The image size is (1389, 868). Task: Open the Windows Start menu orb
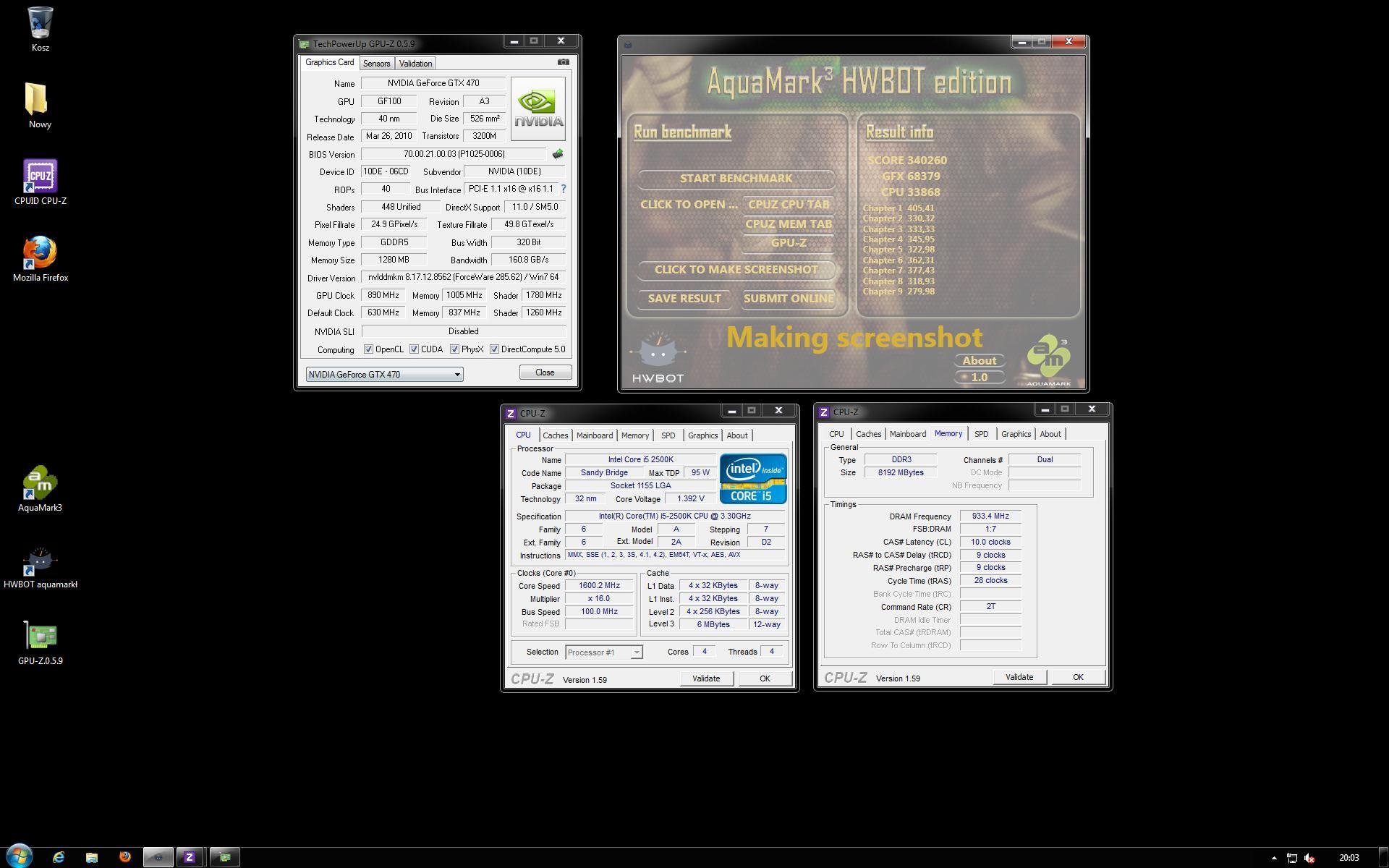19,857
